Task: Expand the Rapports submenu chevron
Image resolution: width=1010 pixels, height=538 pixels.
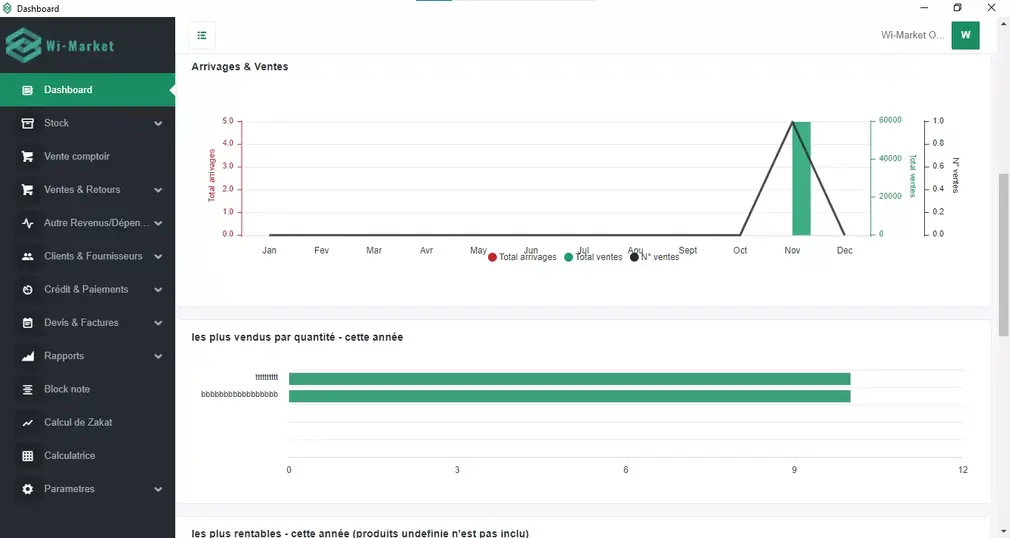Action: point(158,356)
